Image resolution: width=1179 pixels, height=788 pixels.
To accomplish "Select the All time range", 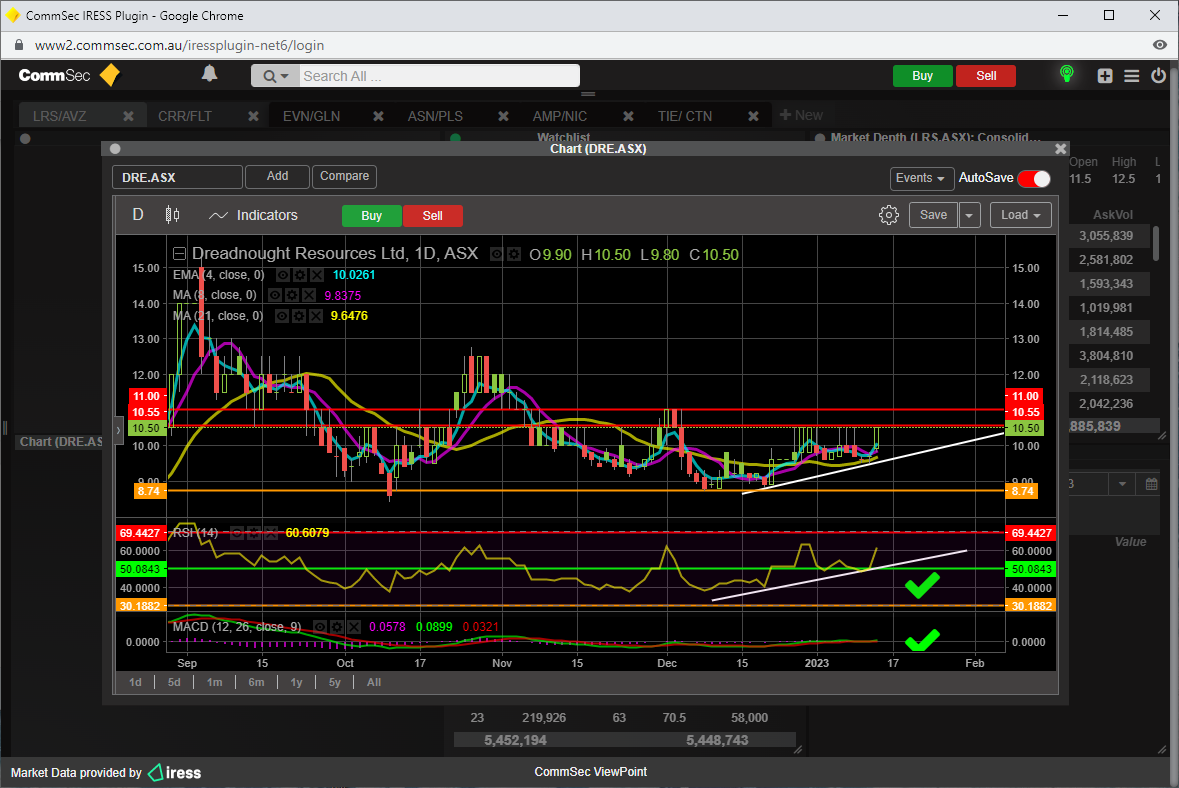I will pos(374,683).
